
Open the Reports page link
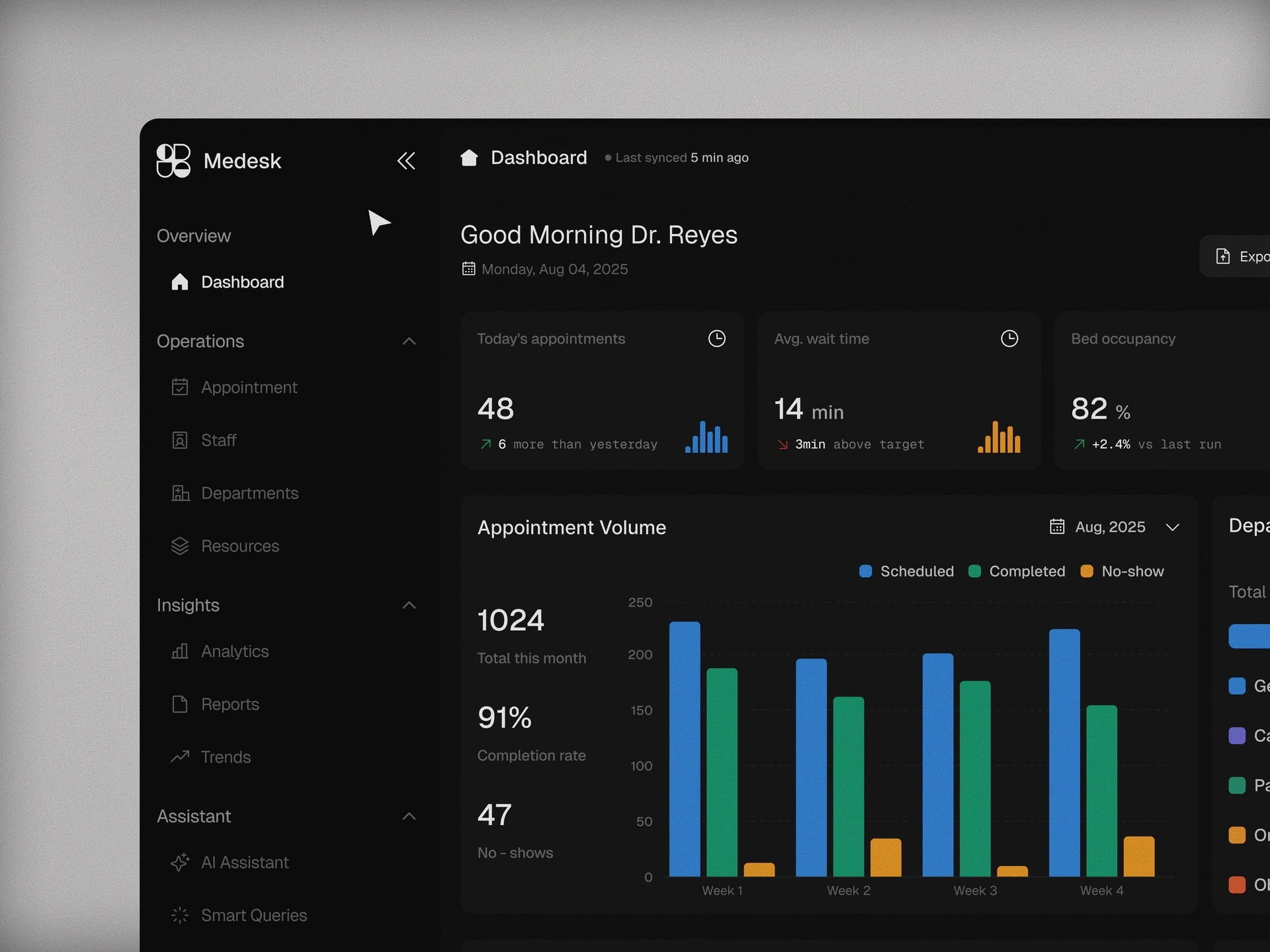click(x=216, y=704)
